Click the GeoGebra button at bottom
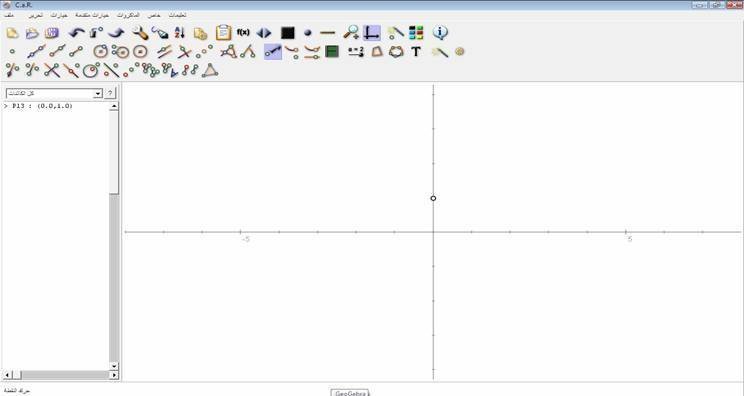Image resolution: width=744 pixels, height=396 pixels. click(350, 393)
